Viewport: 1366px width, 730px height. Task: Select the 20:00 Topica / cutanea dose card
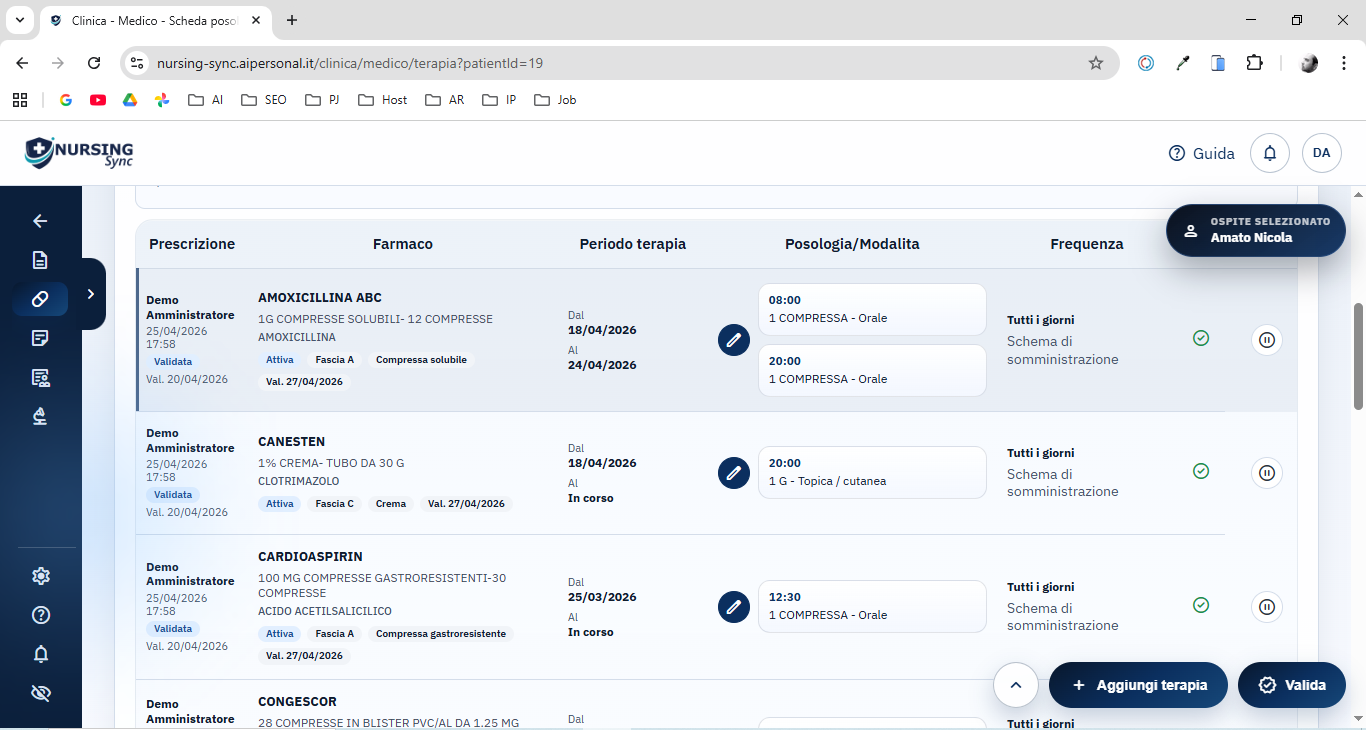click(x=872, y=472)
